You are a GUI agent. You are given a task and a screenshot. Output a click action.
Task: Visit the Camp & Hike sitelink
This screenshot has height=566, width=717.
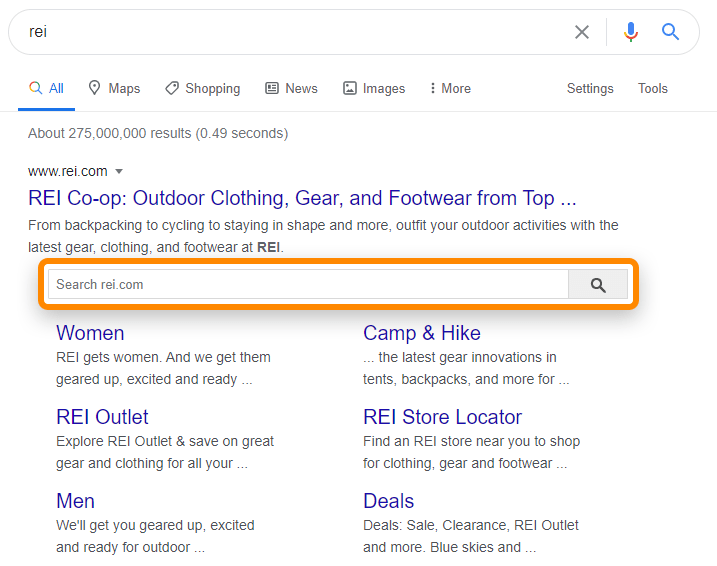tap(421, 333)
